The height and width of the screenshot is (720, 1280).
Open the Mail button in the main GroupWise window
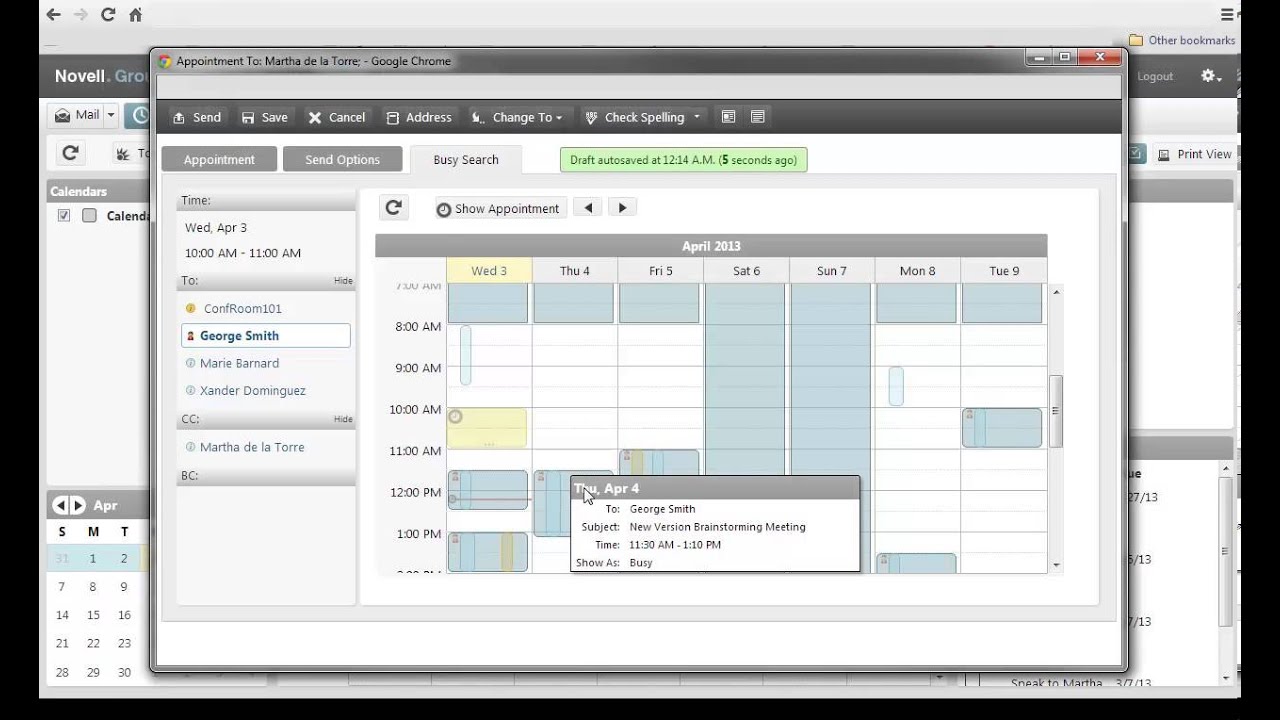[77, 115]
